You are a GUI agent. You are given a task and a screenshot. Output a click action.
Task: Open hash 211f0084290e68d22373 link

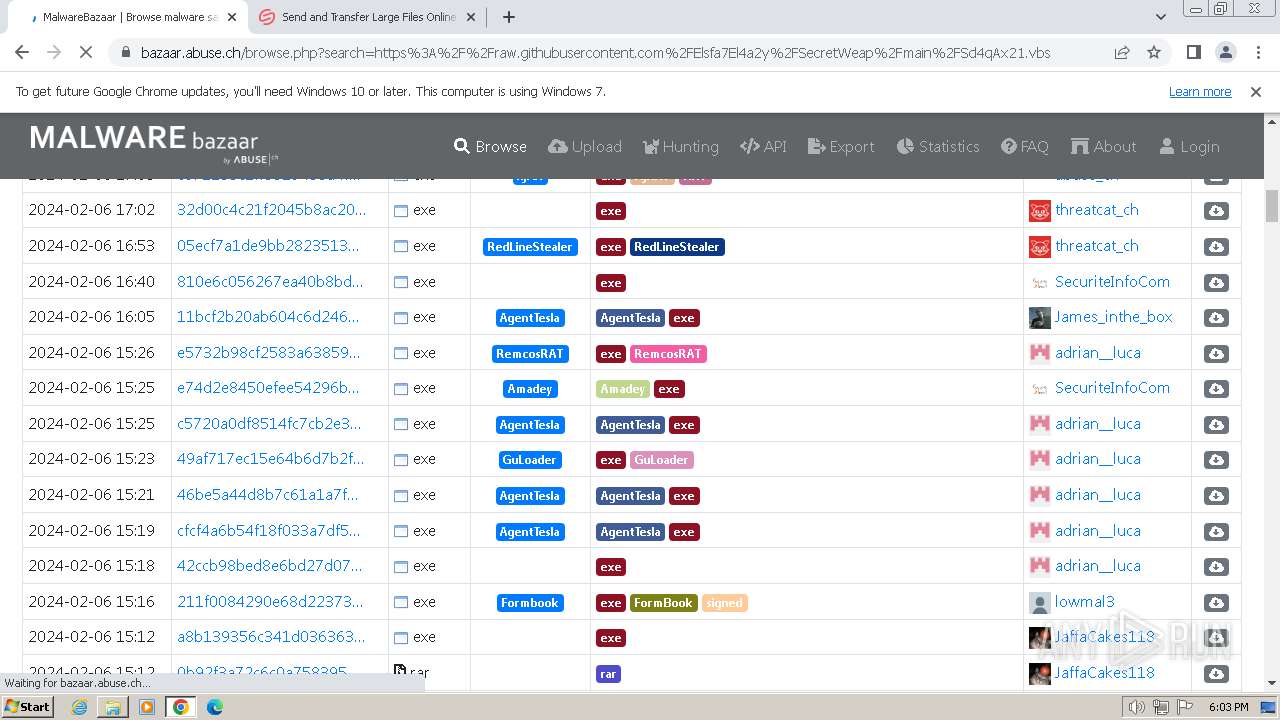(270, 602)
